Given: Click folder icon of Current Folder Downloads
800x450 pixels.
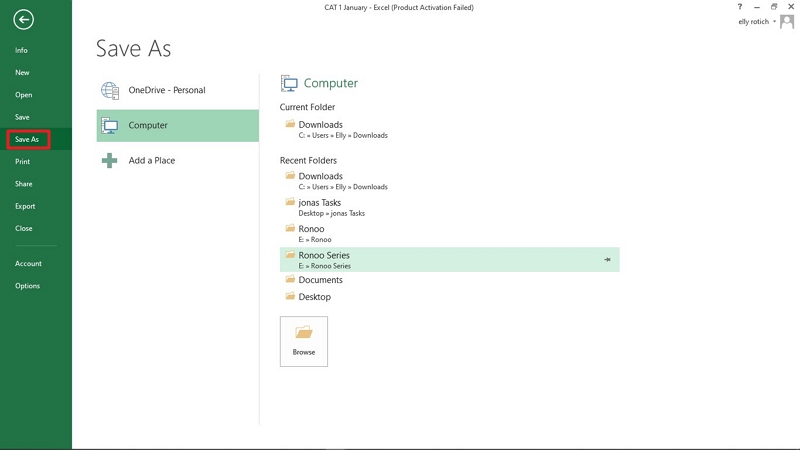Looking at the screenshot, I should coord(290,124).
